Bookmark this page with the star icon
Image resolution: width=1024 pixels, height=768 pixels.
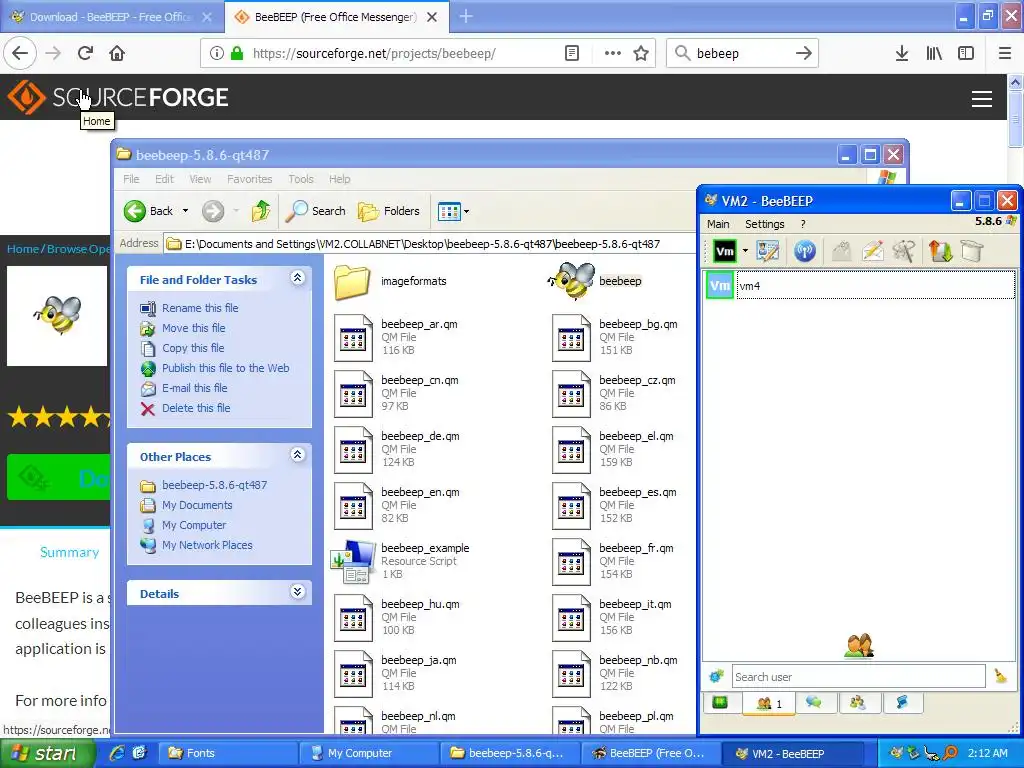pyautogui.click(x=641, y=53)
